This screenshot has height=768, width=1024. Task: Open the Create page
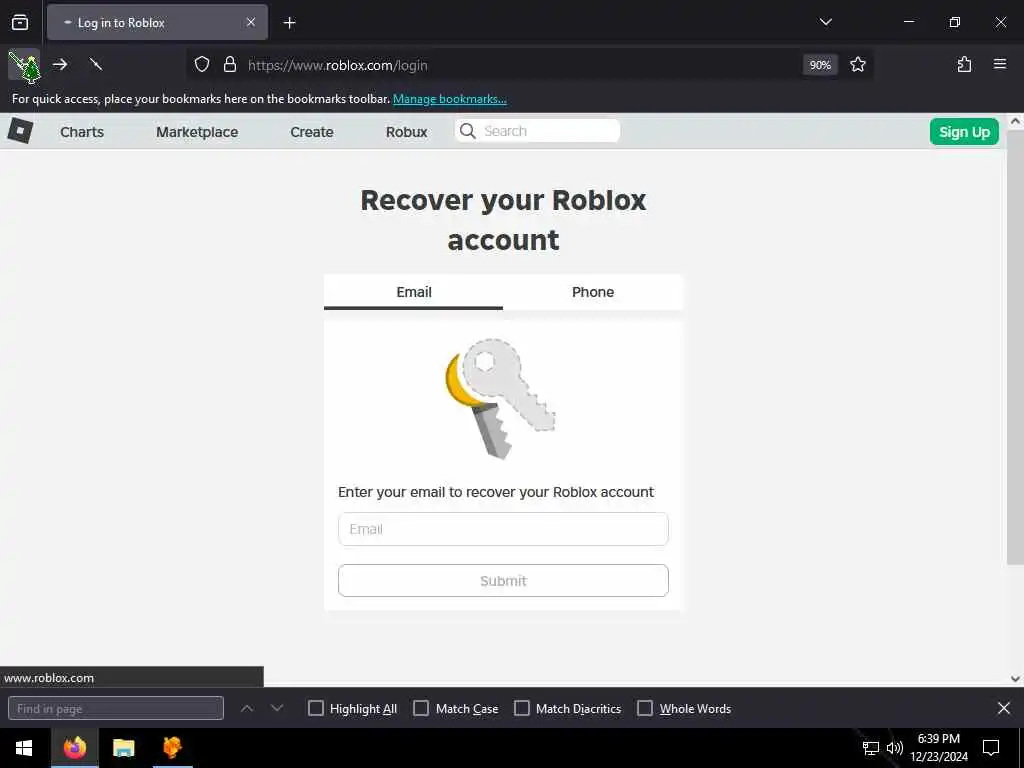tap(312, 132)
